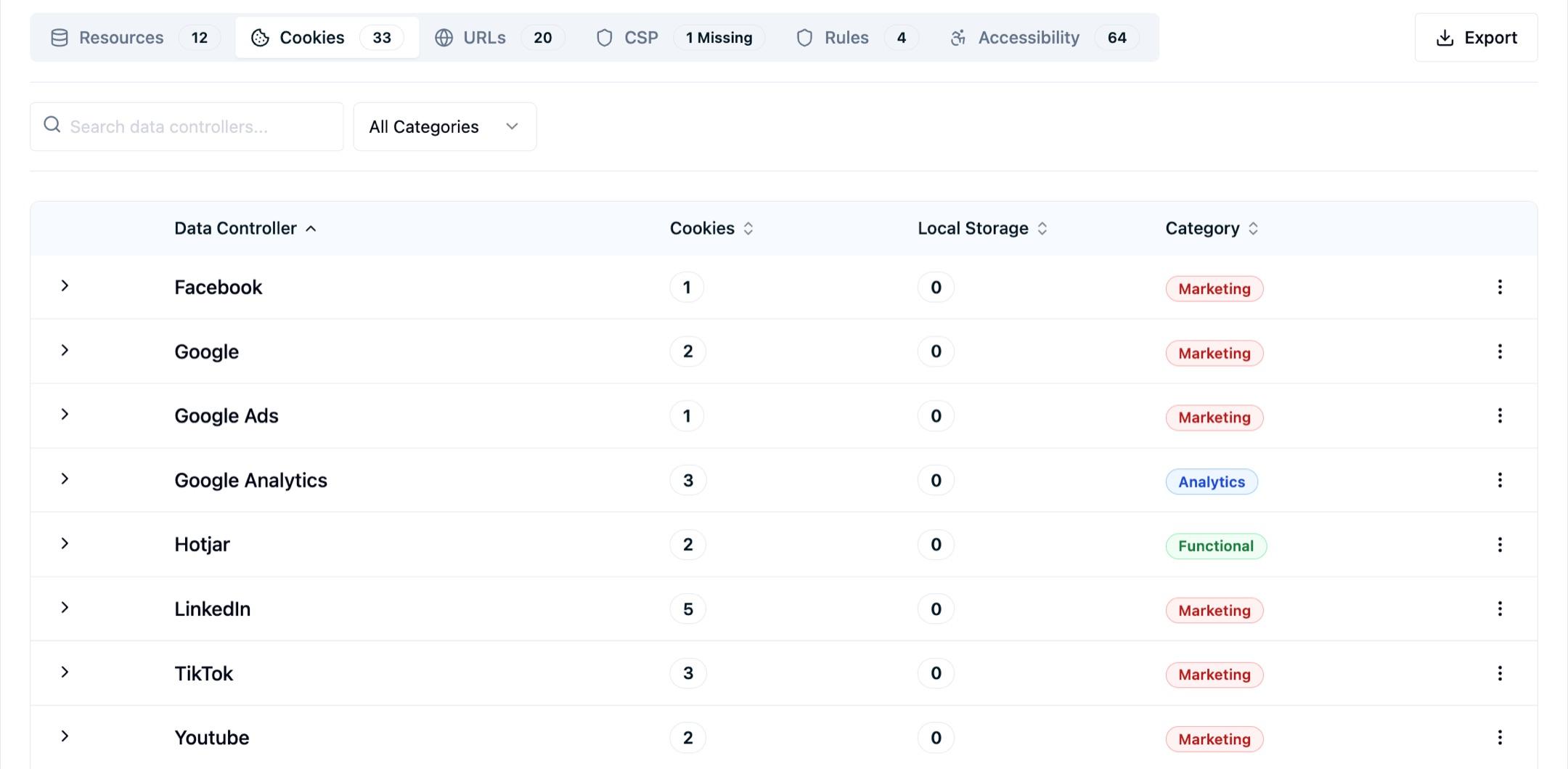
Task: Click the sort arrows next to Category
Action: (1253, 228)
